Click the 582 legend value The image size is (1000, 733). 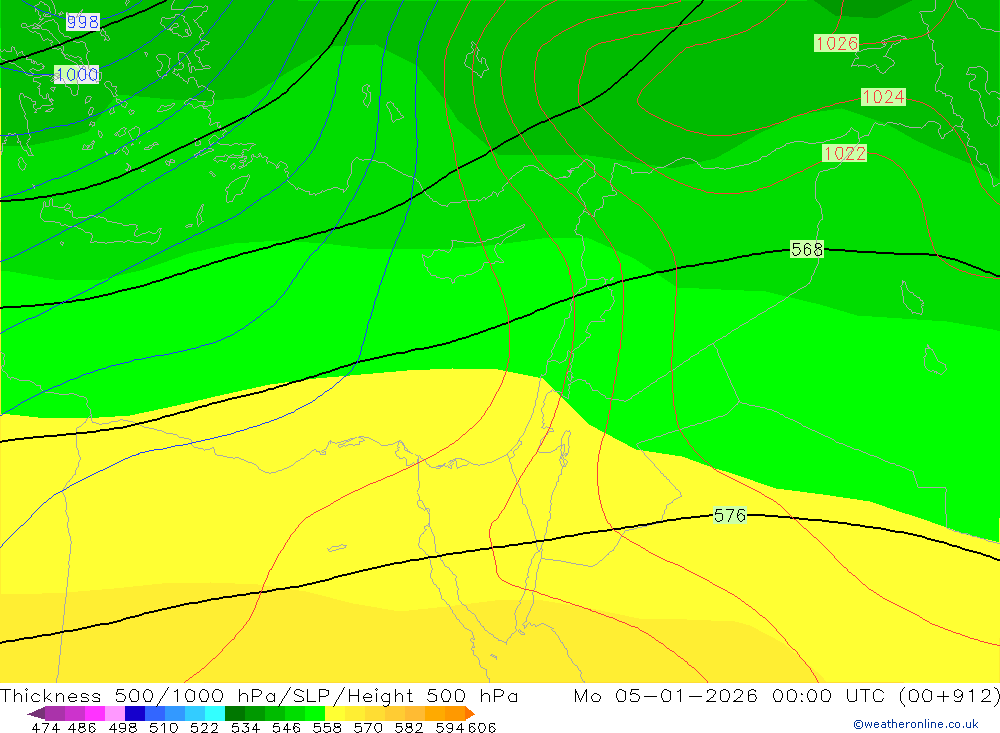[x=408, y=727]
